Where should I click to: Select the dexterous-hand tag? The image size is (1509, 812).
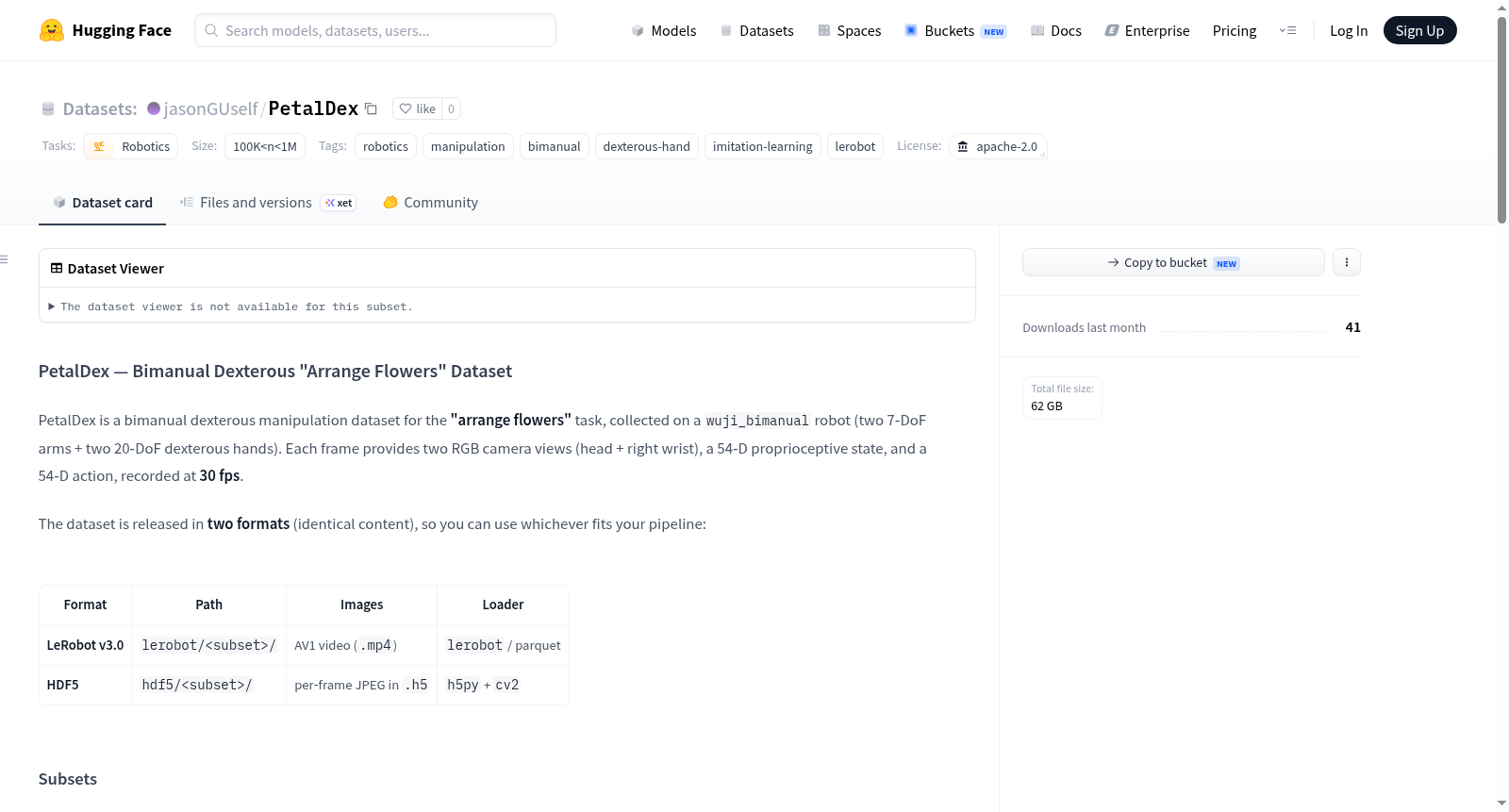click(x=647, y=146)
